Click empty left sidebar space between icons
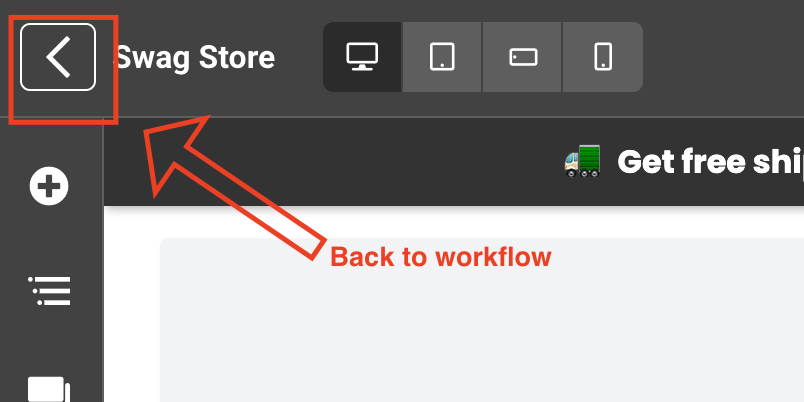 tap(49, 238)
